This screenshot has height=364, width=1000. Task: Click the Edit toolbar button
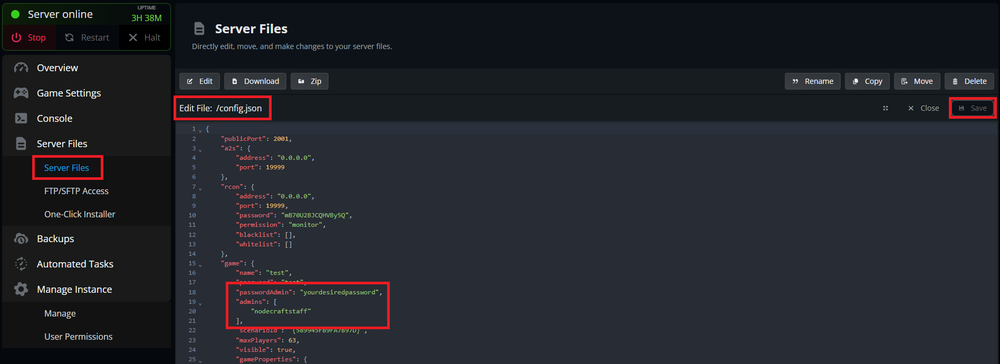[x=200, y=81]
